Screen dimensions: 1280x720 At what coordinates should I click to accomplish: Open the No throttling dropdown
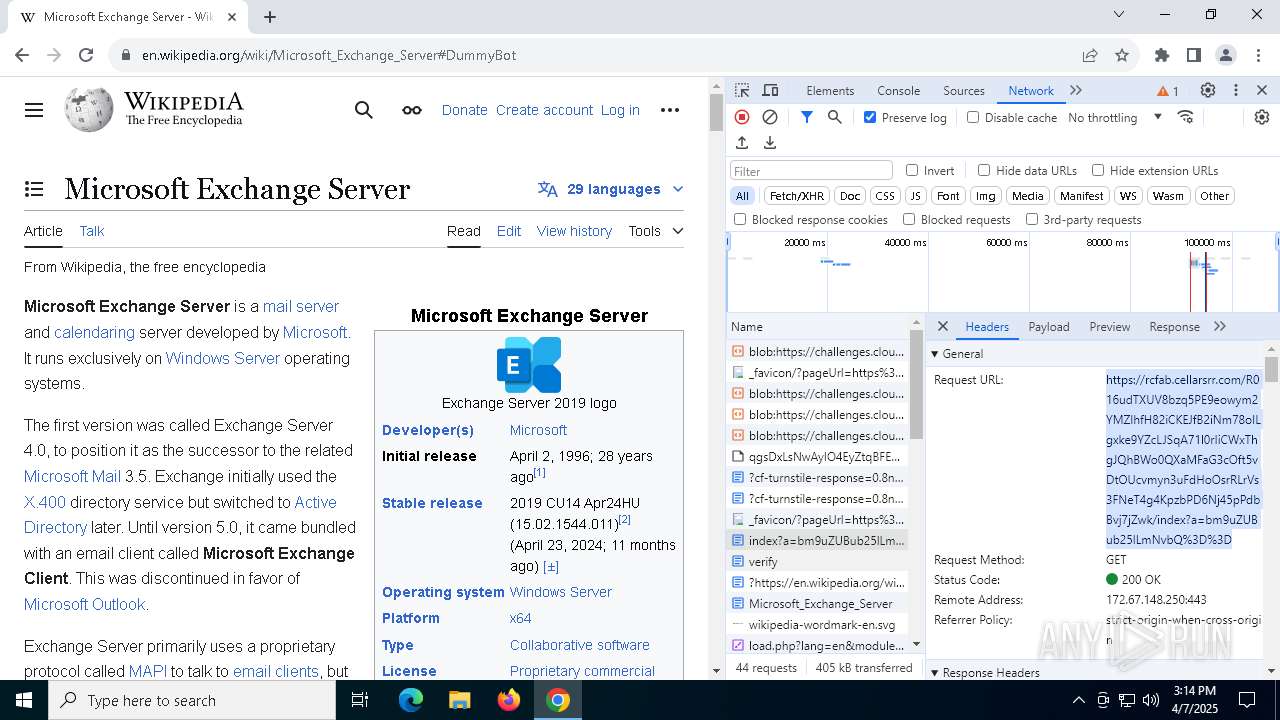(x=1114, y=117)
